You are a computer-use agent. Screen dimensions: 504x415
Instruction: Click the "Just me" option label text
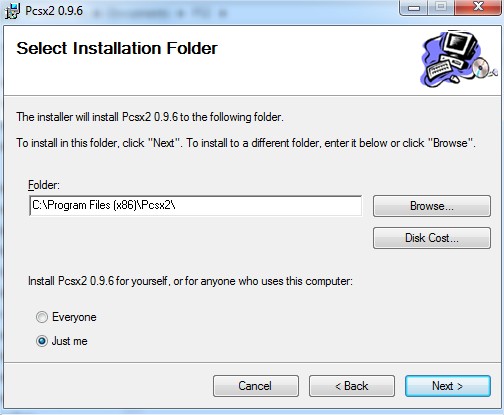tap(69, 341)
